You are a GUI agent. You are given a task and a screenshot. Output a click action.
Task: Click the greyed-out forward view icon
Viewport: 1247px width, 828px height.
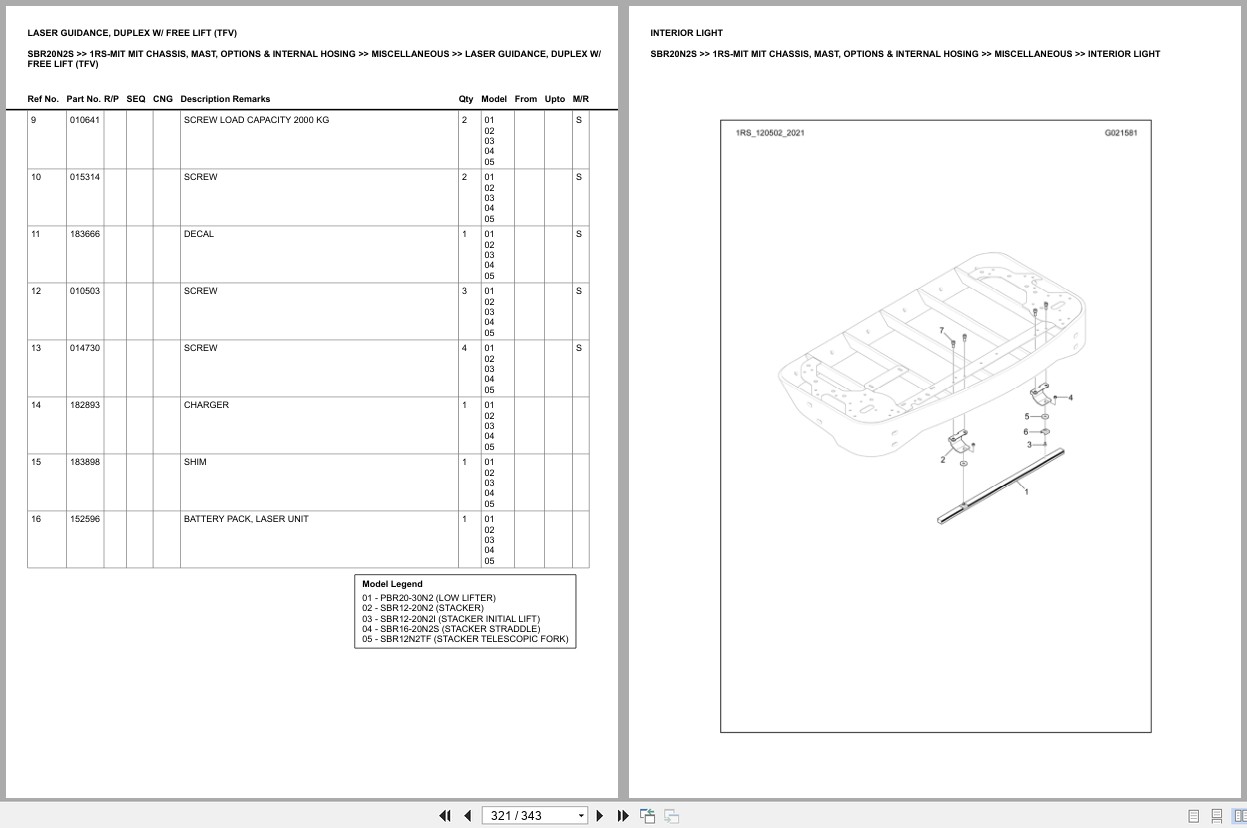(672, 815)
